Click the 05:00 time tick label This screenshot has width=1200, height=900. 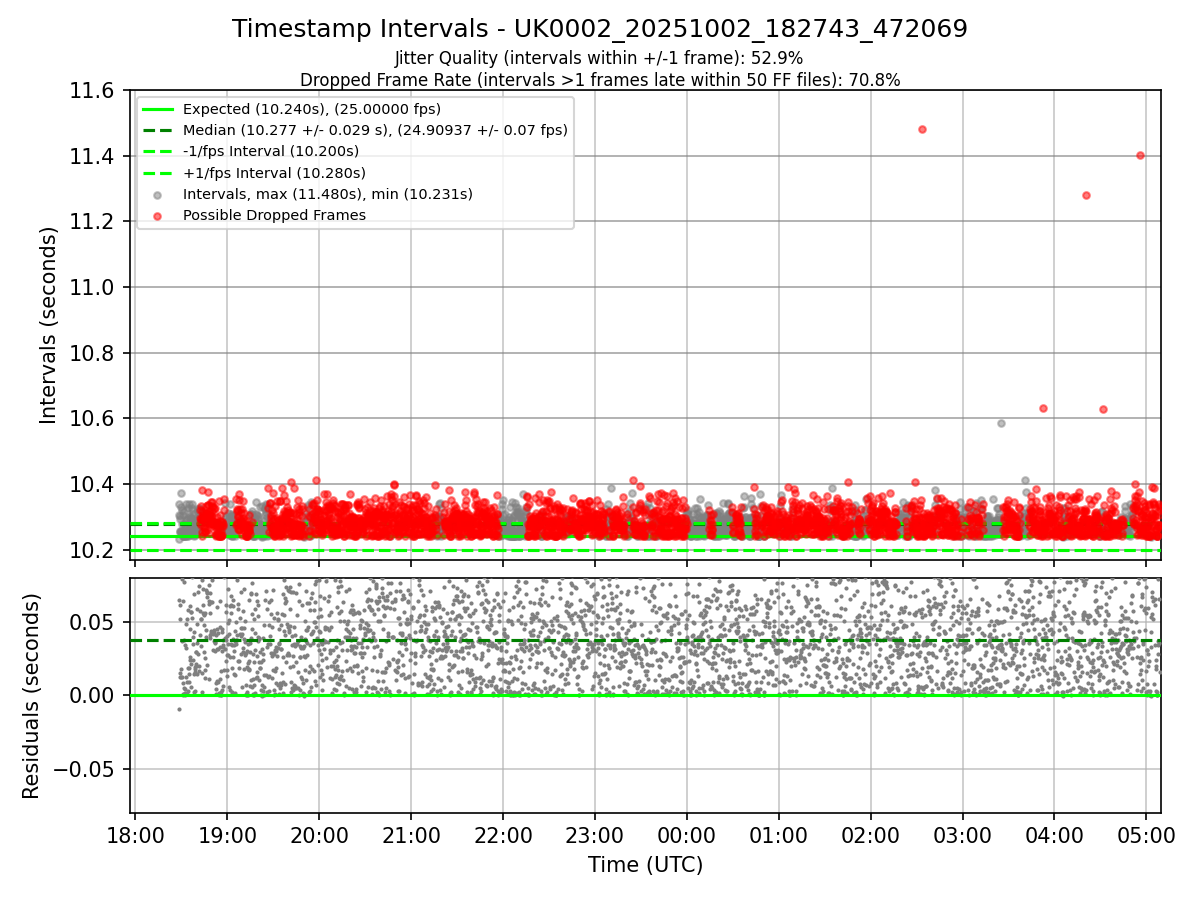point(1146,834)
